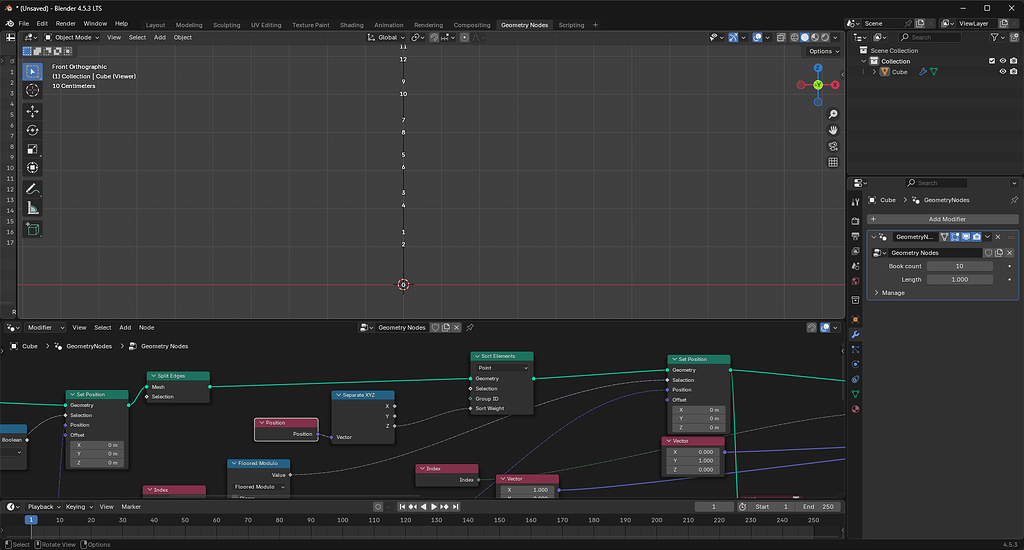
Task: Pick the Transform tool
Action: 32,168
